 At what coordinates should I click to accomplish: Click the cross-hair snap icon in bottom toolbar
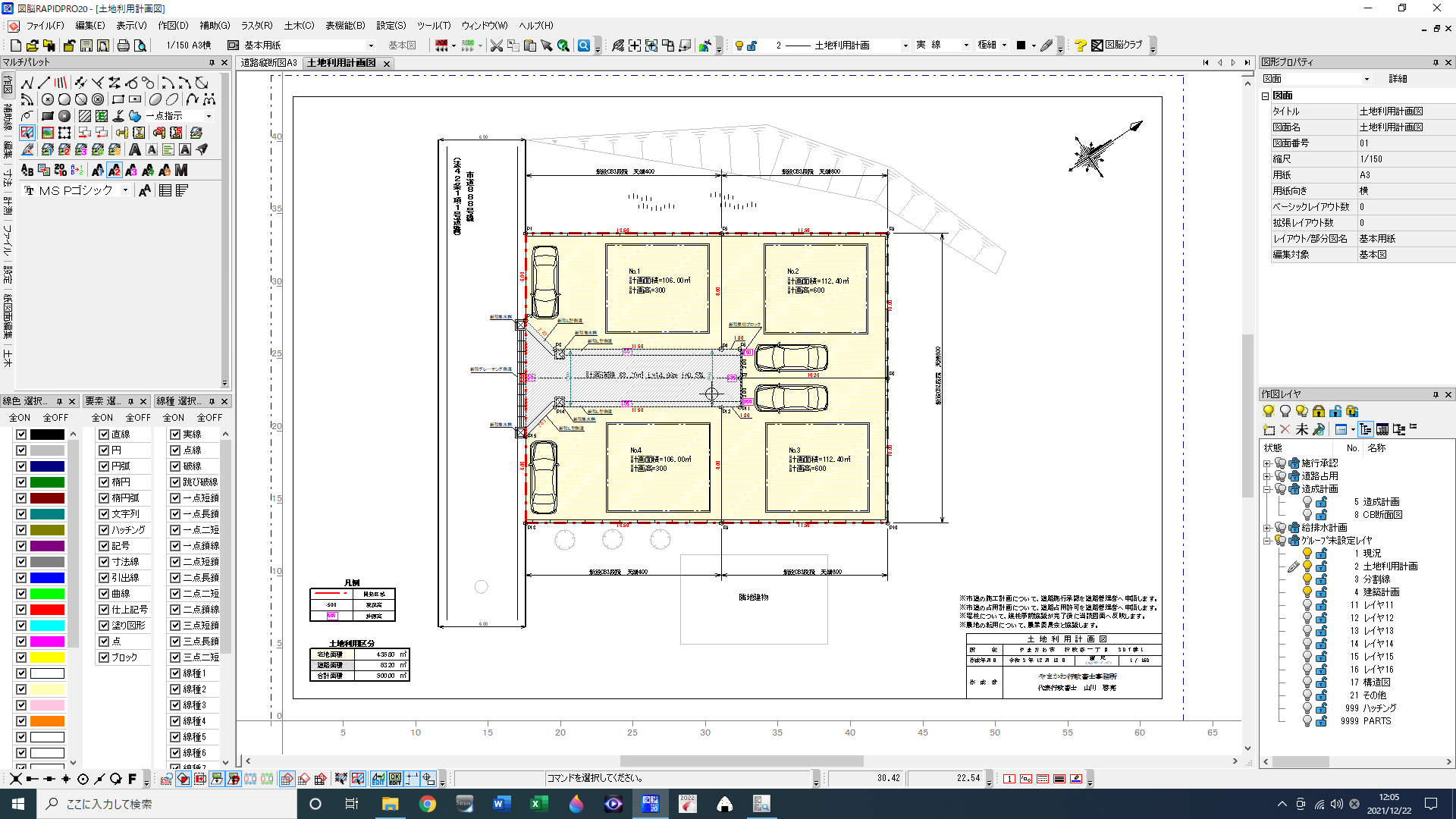click(66, 779)
